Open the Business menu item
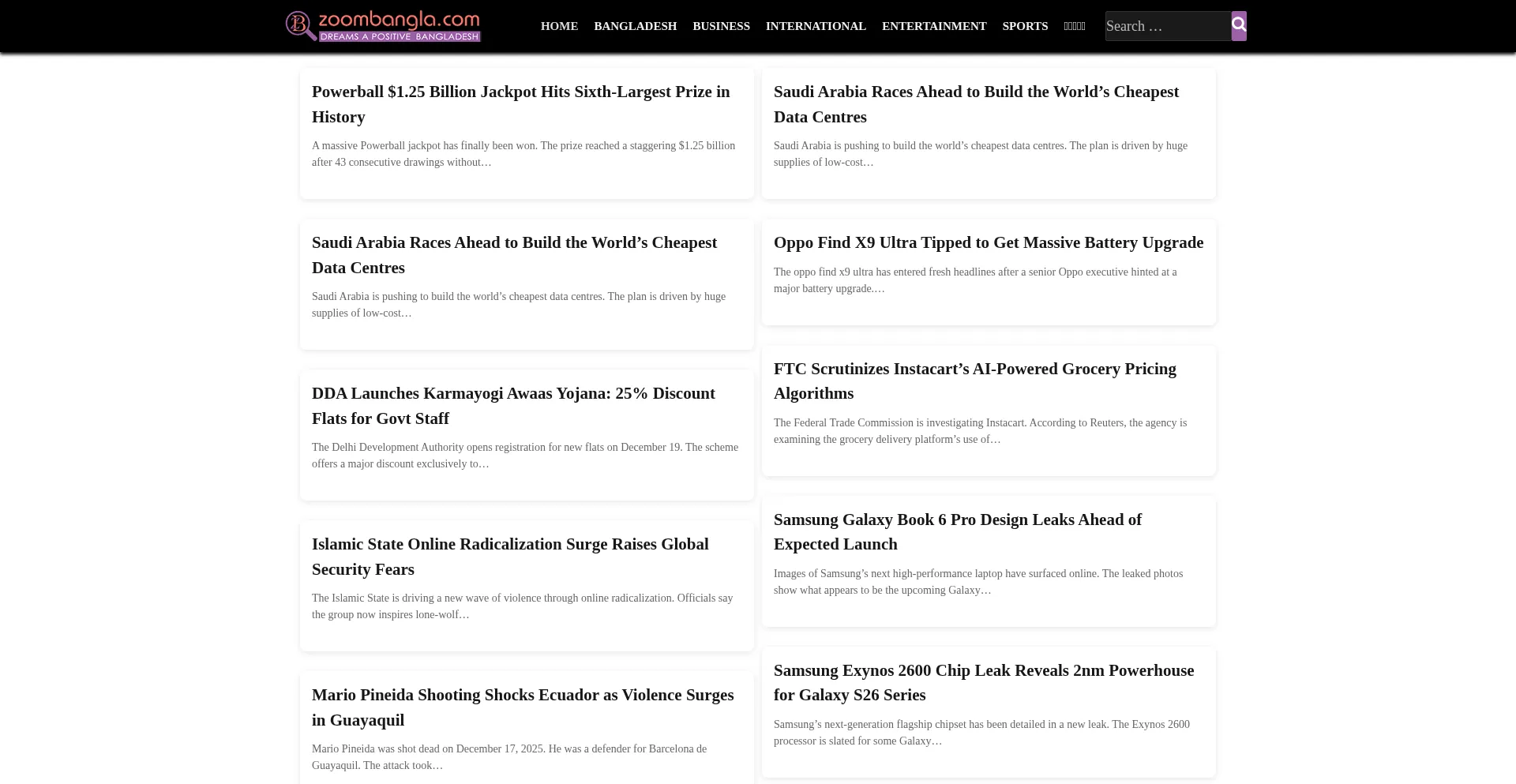Screen dimensions: 1516x784 click(721, 26)
